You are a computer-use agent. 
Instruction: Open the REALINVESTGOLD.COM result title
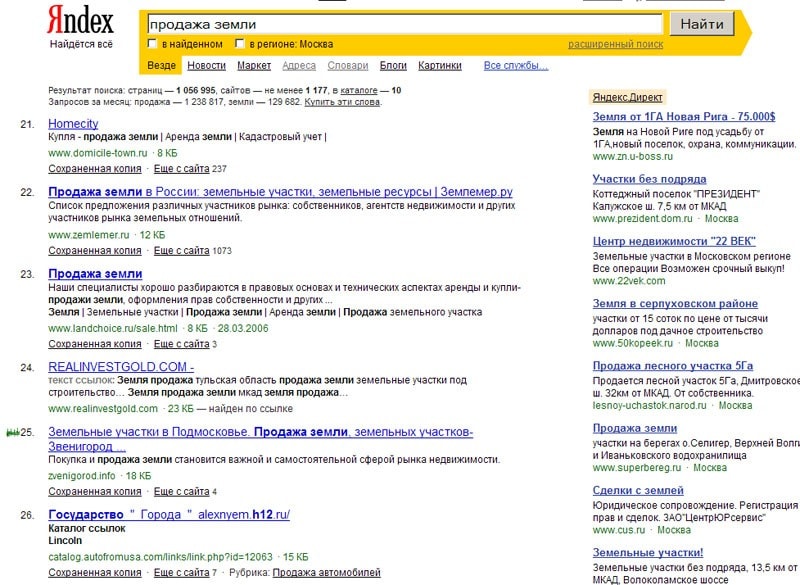click(x=121, y=367)
